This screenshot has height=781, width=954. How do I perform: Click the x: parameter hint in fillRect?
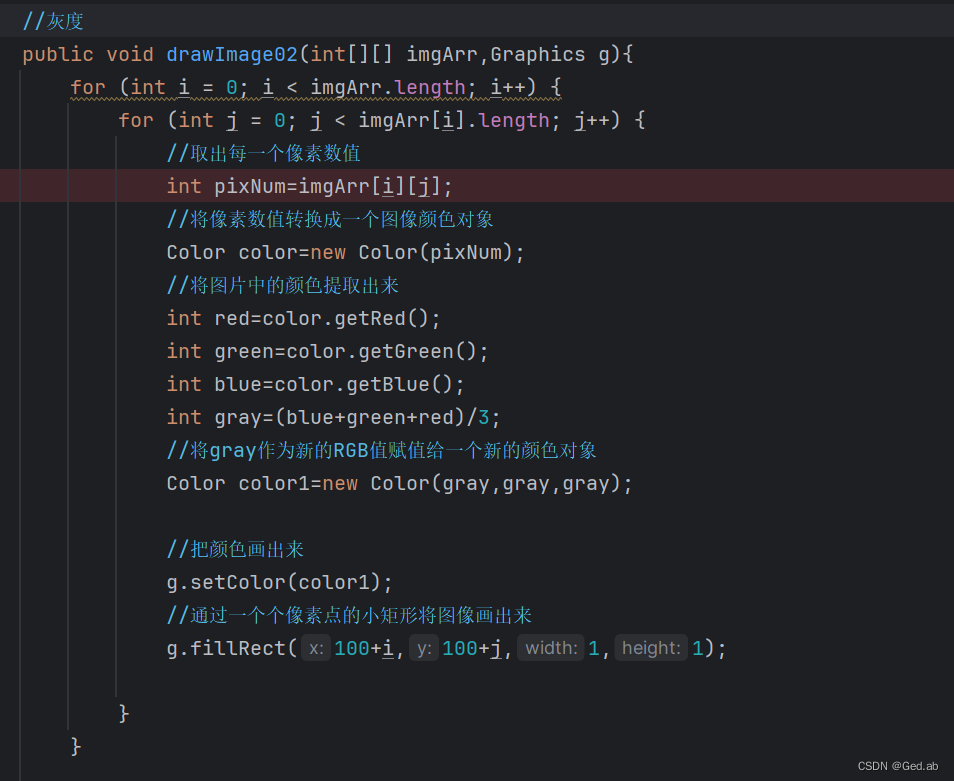point(316,648)
